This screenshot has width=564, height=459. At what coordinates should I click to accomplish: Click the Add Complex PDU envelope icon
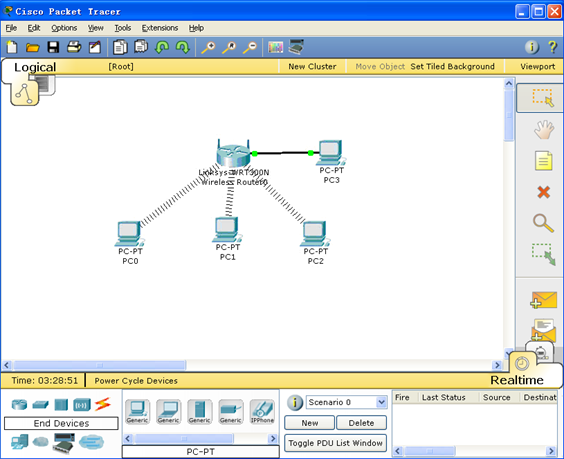(x=543, y=330)
